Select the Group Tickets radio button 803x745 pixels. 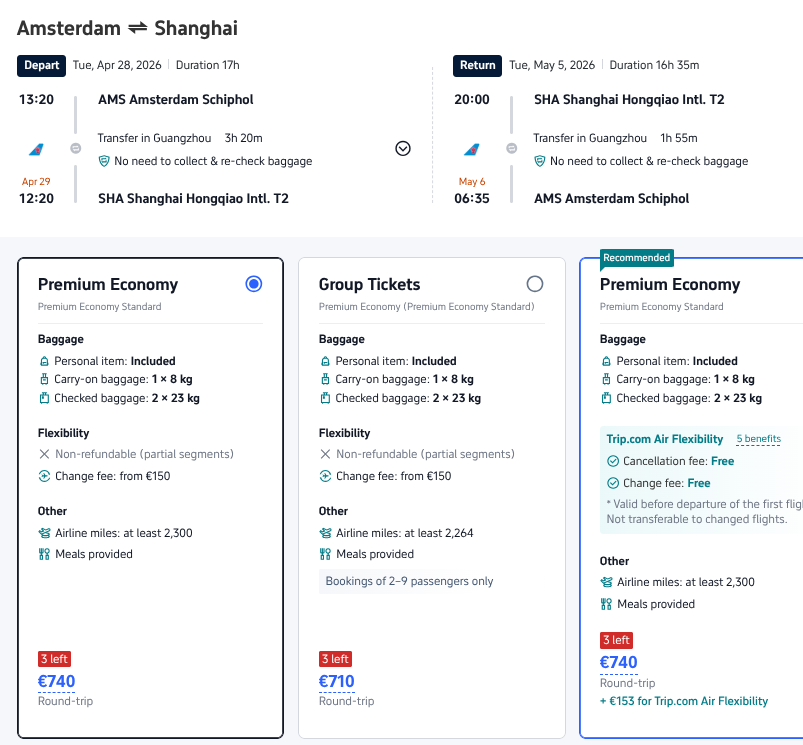(535, 284)
